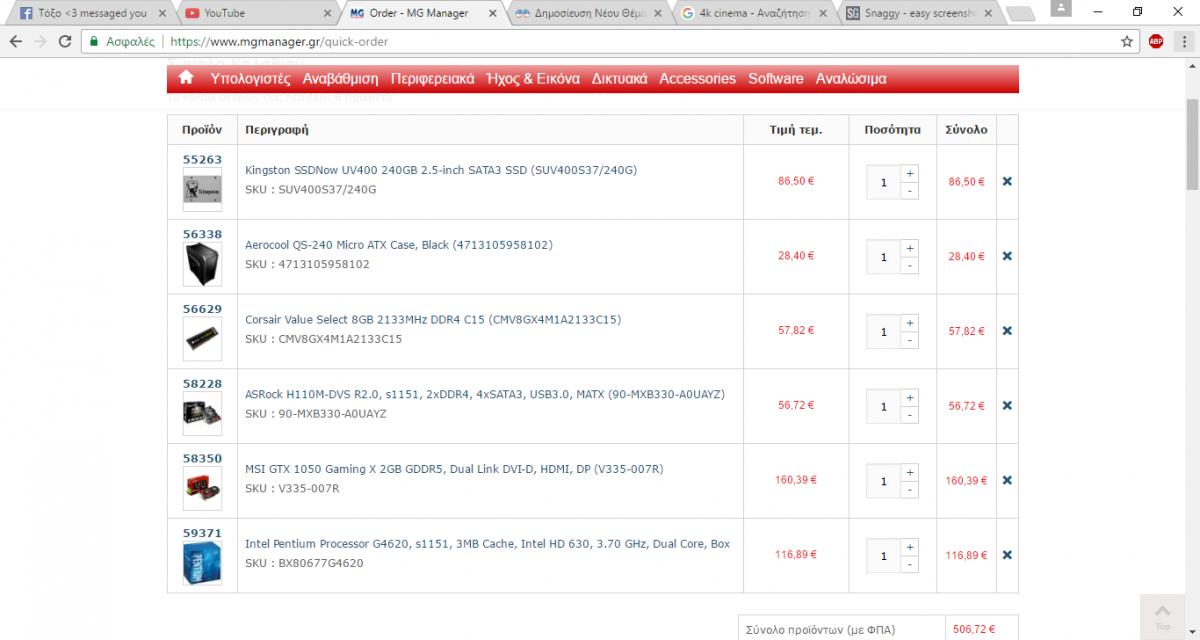The height and width of the screenshot is (640, 1200).
Task: Remove Aerocool QS-240 case from order
Action: [x=1007, y=256]
